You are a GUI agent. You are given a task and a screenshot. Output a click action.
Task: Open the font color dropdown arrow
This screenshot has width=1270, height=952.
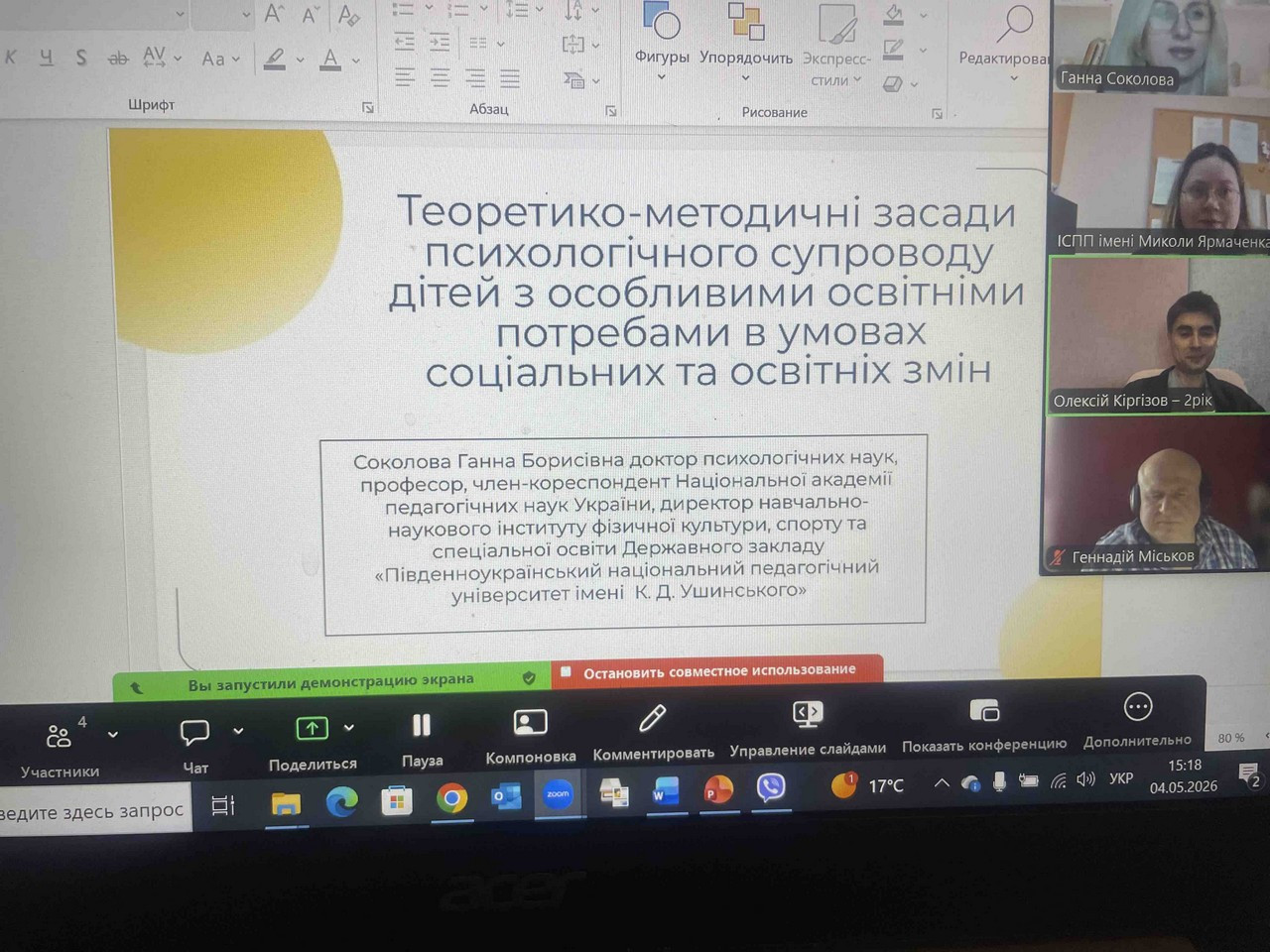coord(356,60)
